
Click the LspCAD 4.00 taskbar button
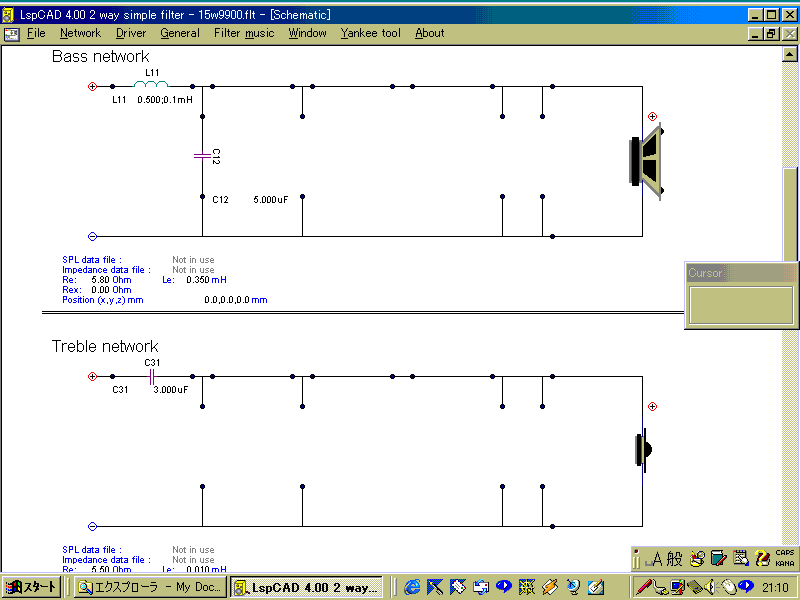click(x=307, y=587)
